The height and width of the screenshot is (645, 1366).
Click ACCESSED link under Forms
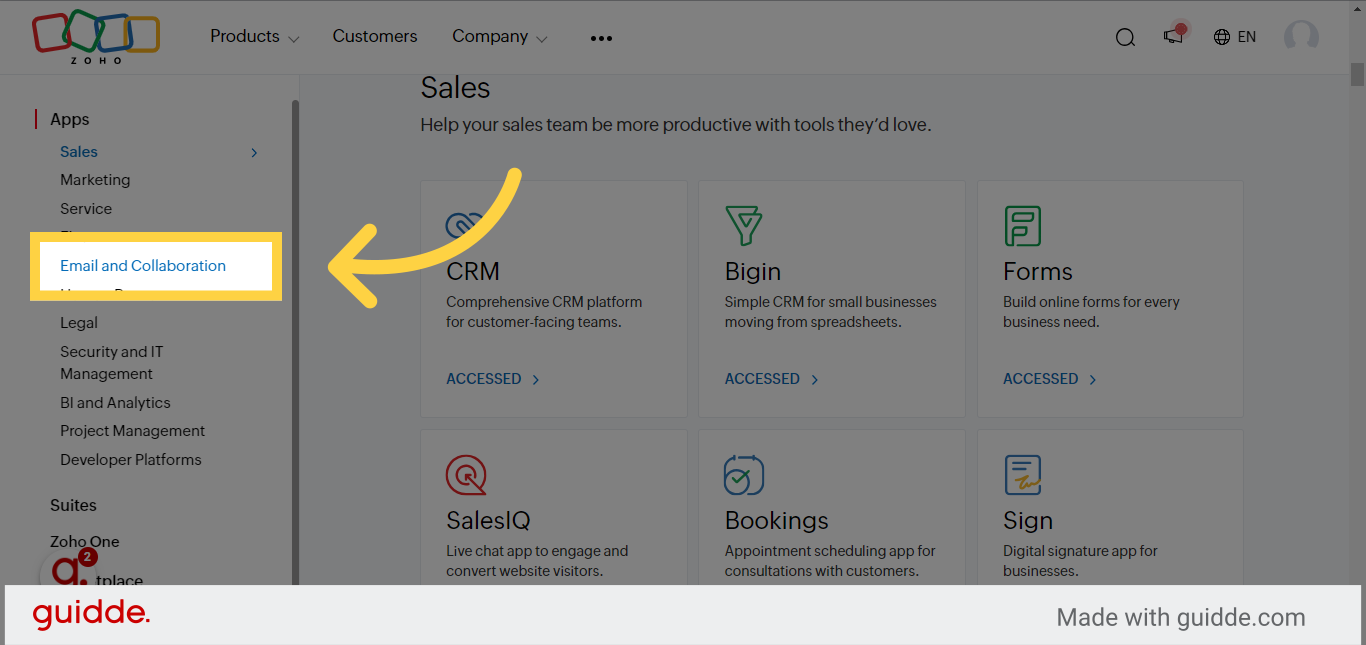tap(1050, 379)
